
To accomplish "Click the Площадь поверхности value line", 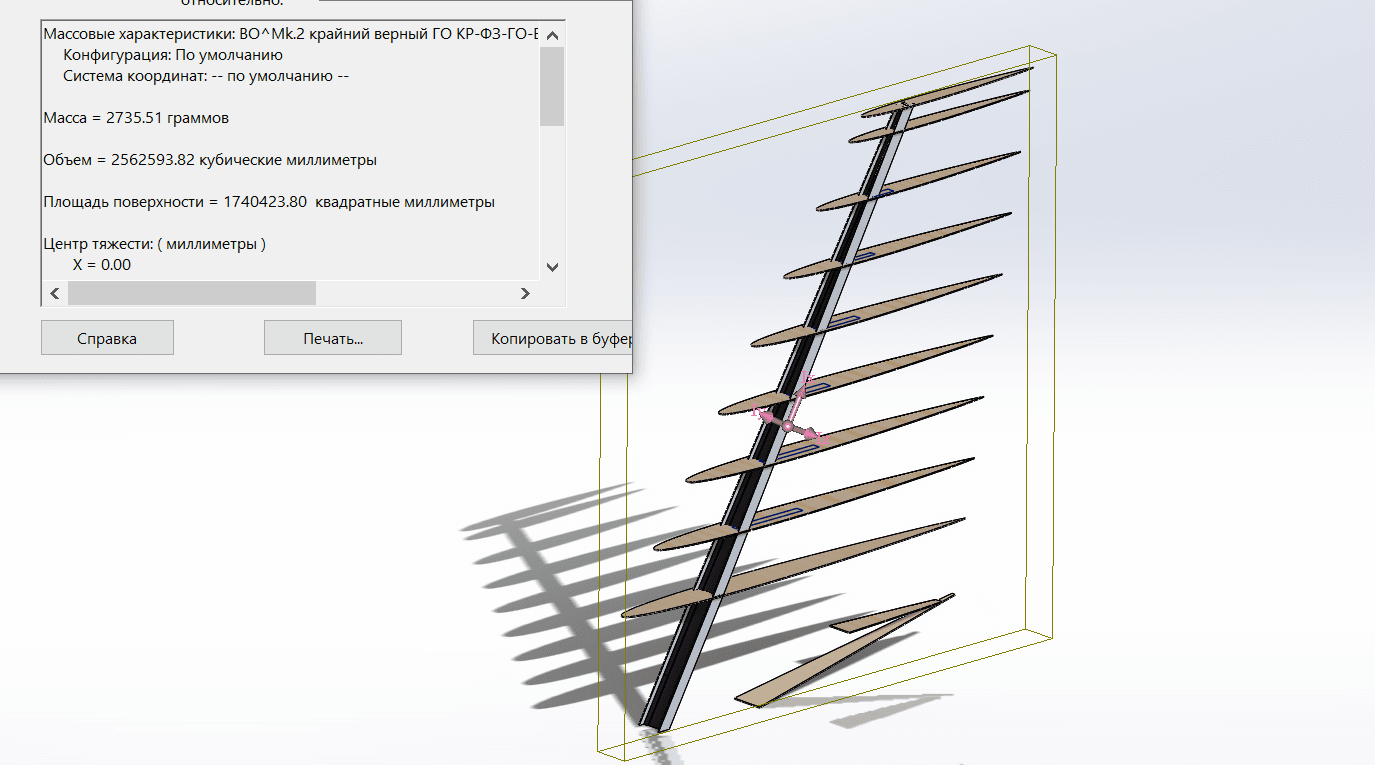I will pos(268,202).
